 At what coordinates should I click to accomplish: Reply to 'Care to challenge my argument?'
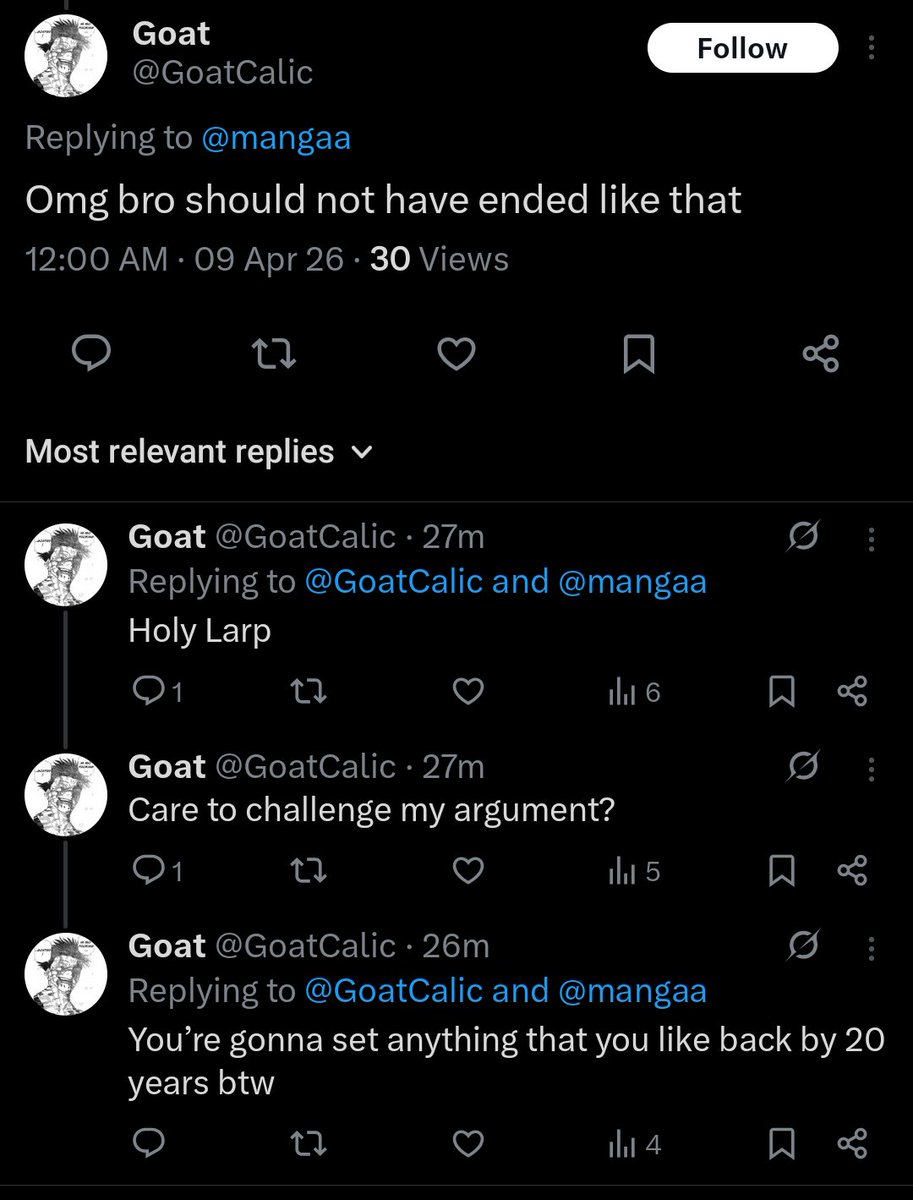pyautogui.click(x=158, y=871)
